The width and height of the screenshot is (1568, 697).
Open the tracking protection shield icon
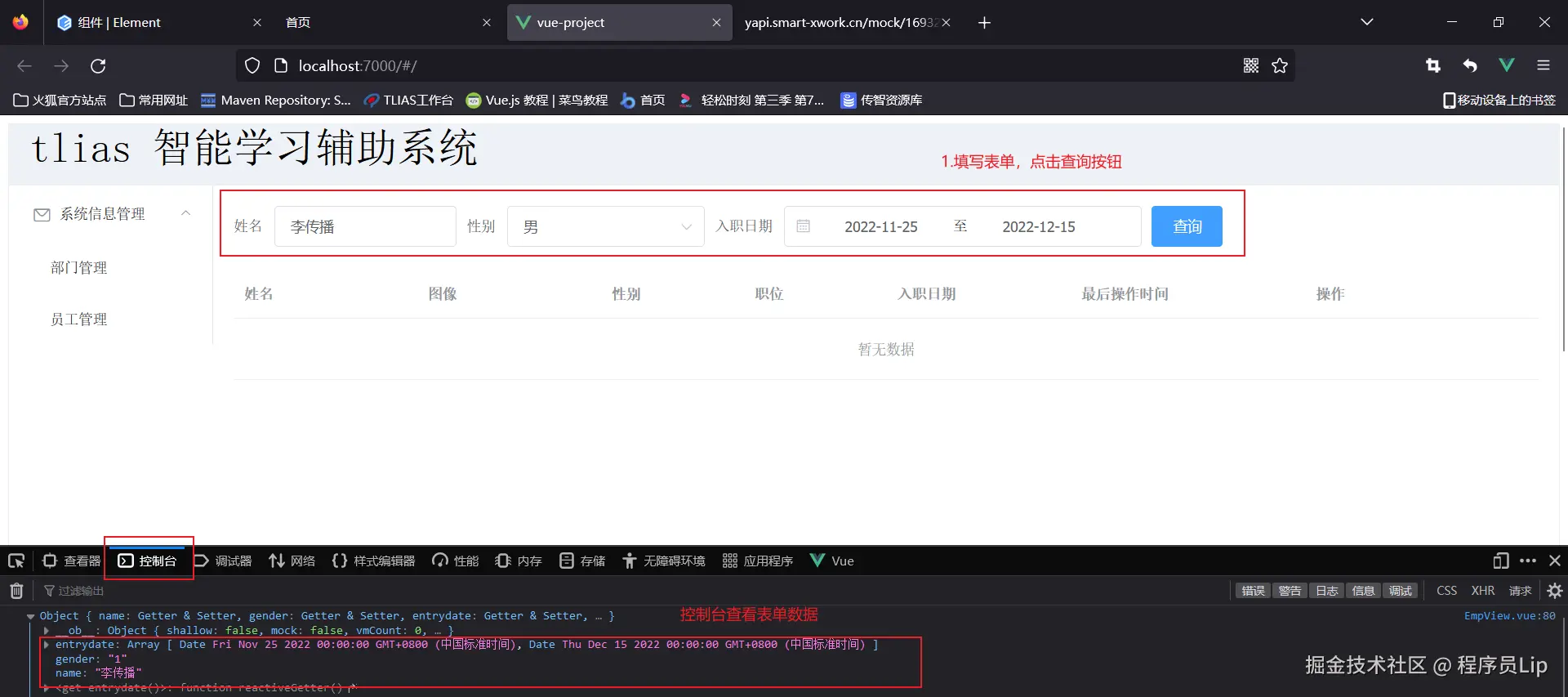(252, 65)
